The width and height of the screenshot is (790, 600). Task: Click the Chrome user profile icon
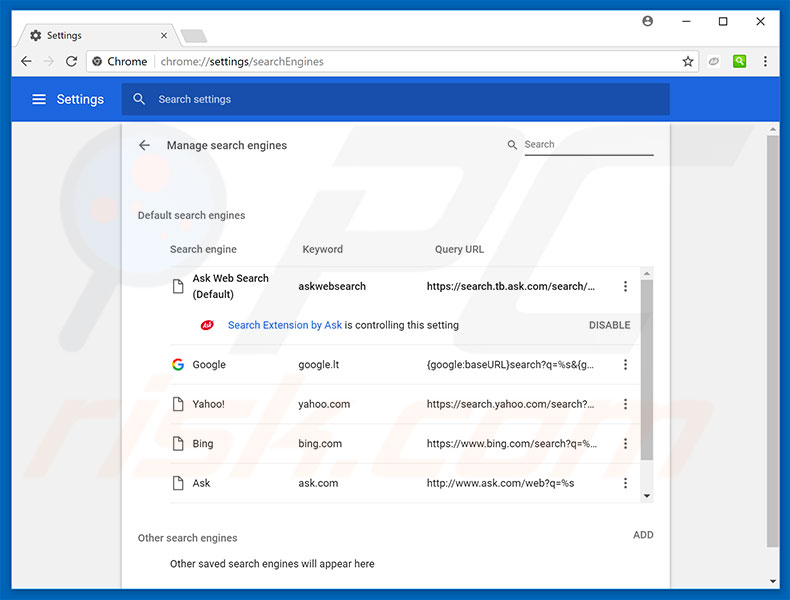click(648, 21)
